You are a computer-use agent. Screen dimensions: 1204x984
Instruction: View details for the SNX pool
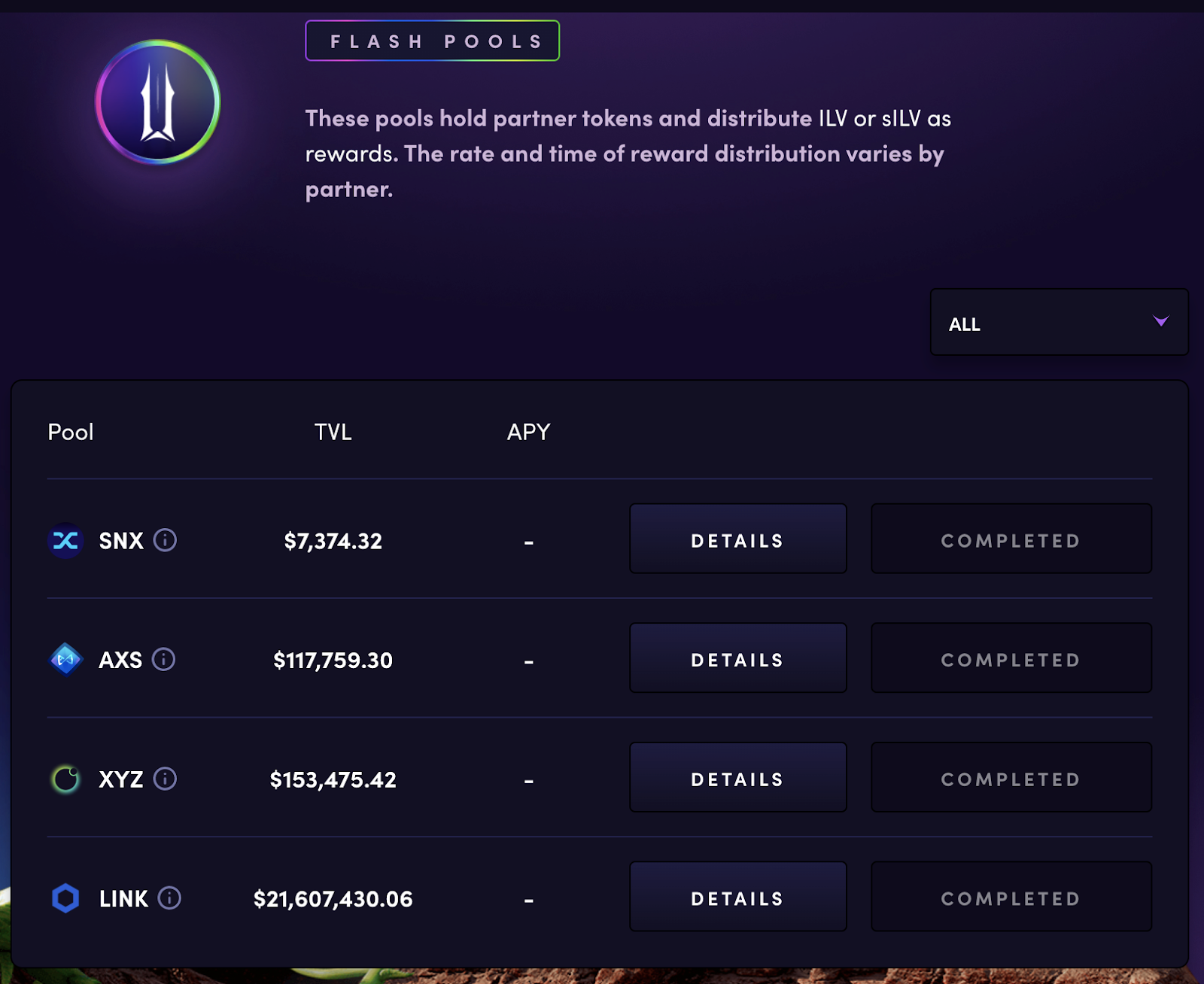tap(737, 539)
